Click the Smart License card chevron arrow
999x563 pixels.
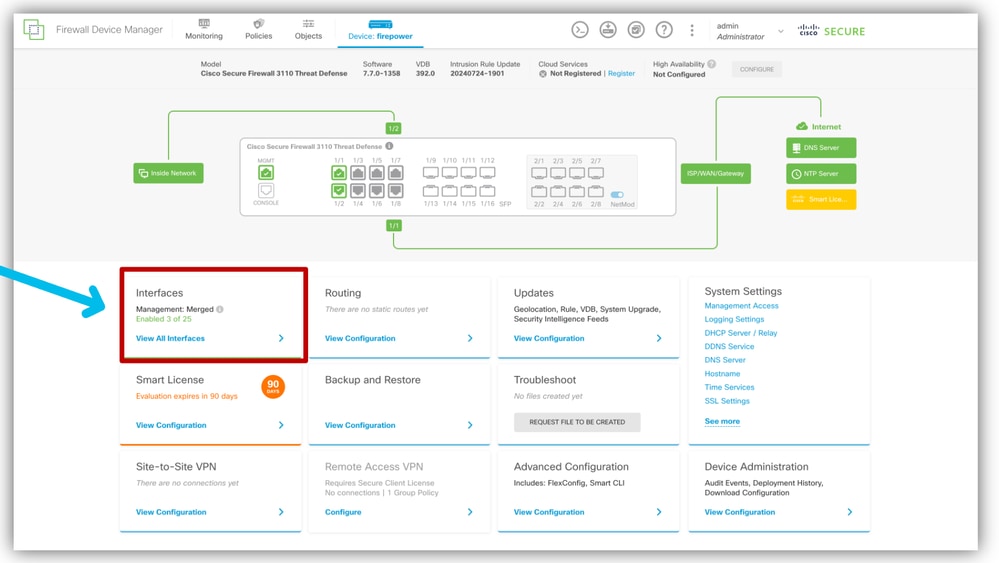281,425
